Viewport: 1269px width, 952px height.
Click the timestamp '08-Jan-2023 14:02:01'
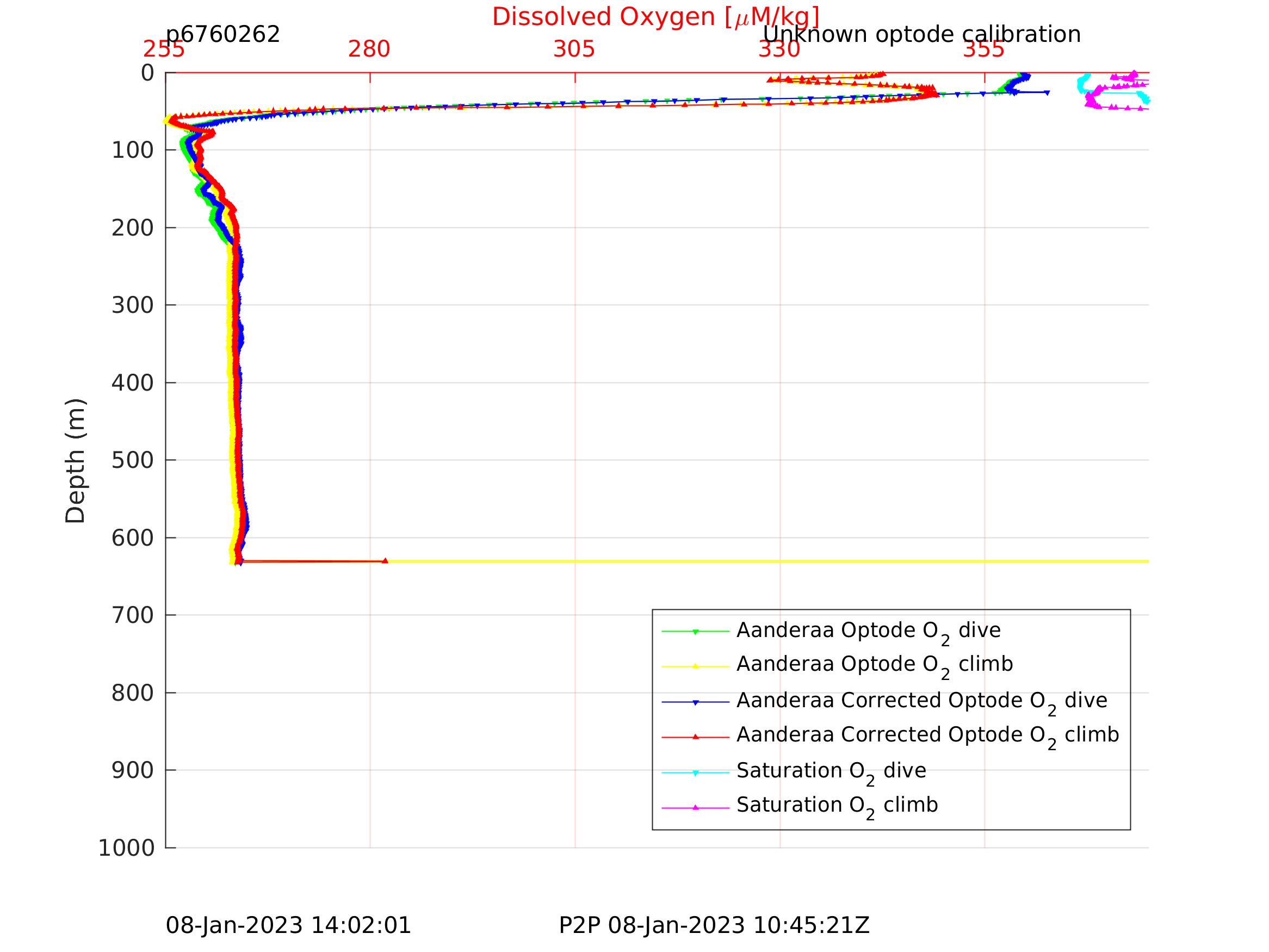click(x=288, y=925)
